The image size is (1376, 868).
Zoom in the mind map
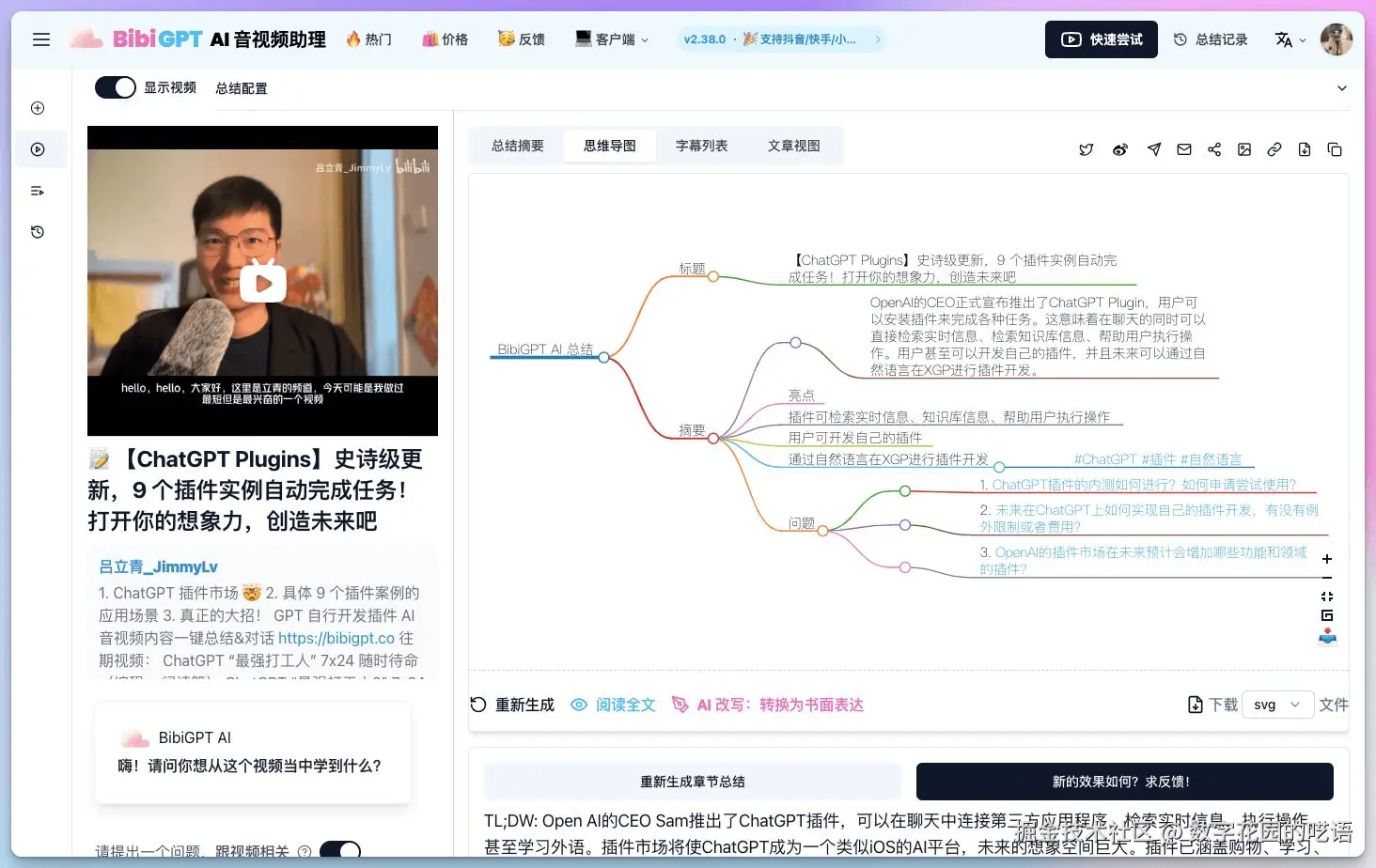coord(1327,559)
